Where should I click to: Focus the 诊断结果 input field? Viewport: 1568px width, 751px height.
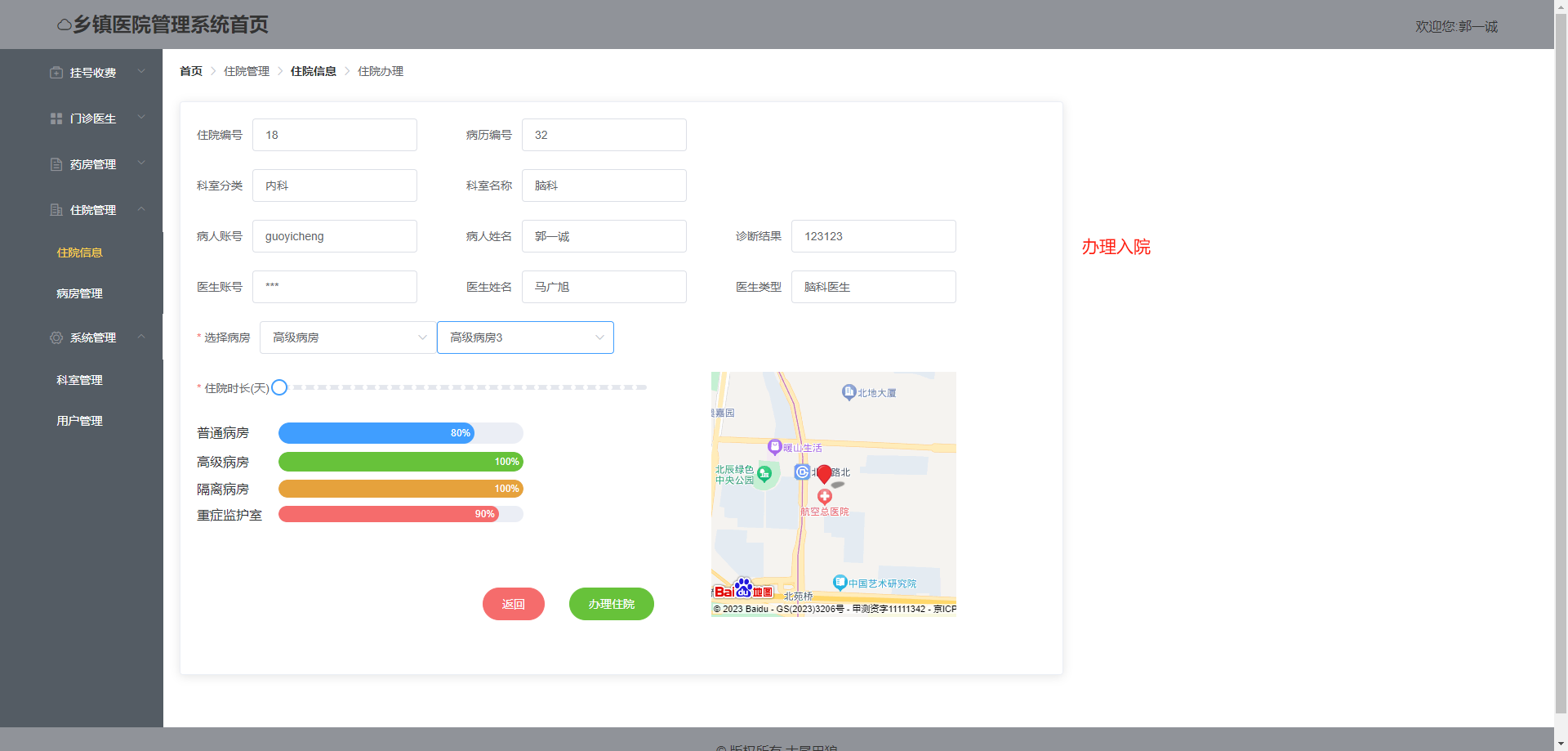(873, 236)
